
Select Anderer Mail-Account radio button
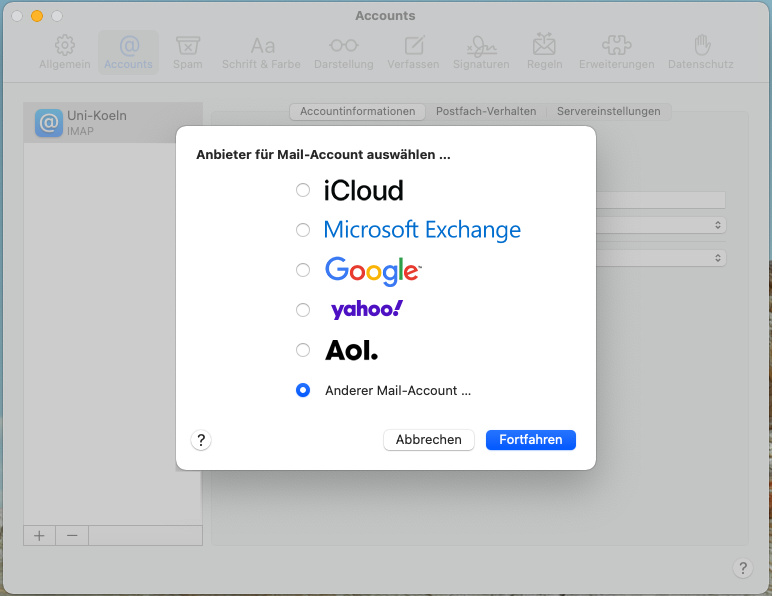(303, 390)
